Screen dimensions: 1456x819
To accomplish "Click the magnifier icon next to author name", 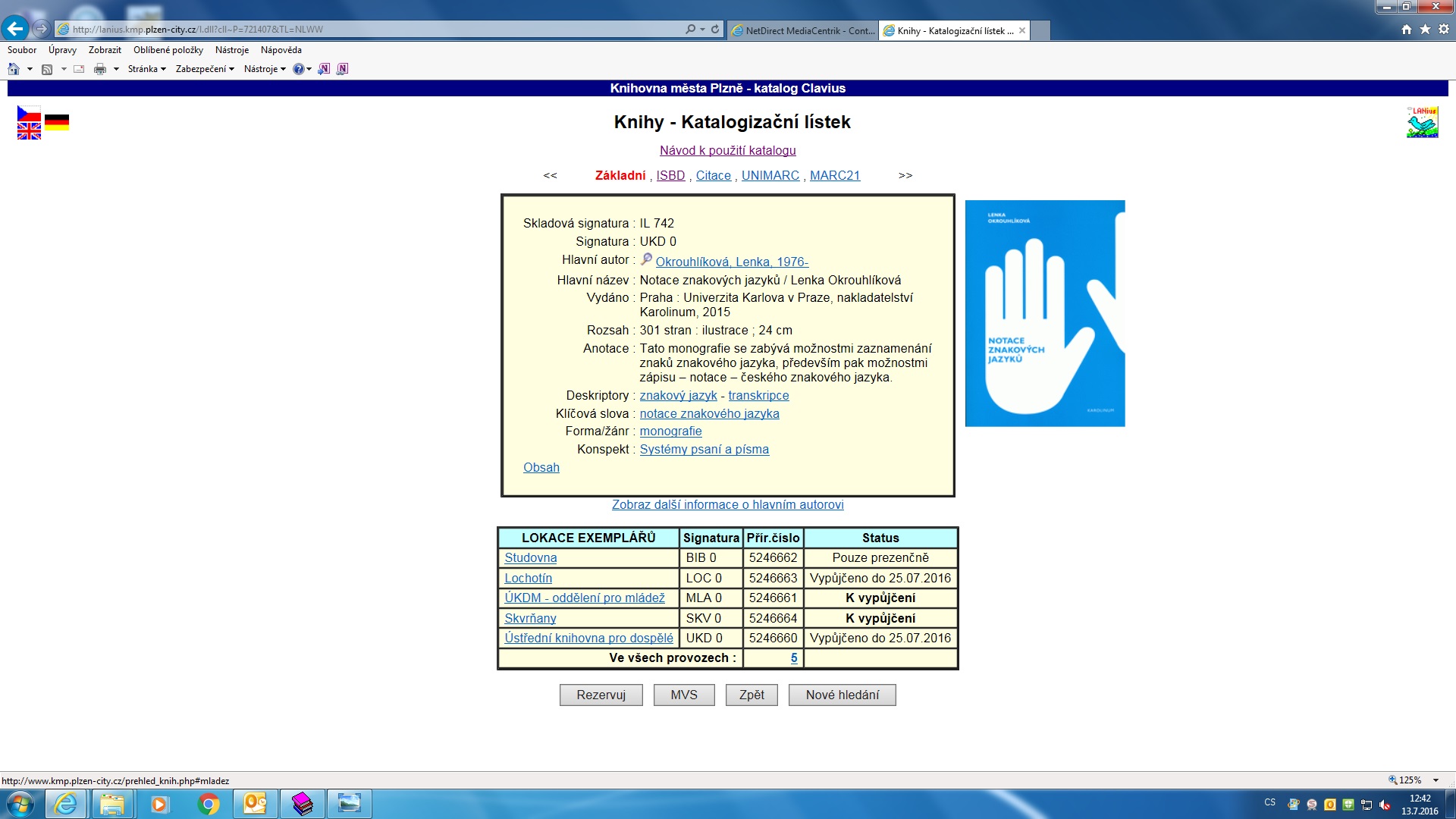I will (x=646, y=260).
